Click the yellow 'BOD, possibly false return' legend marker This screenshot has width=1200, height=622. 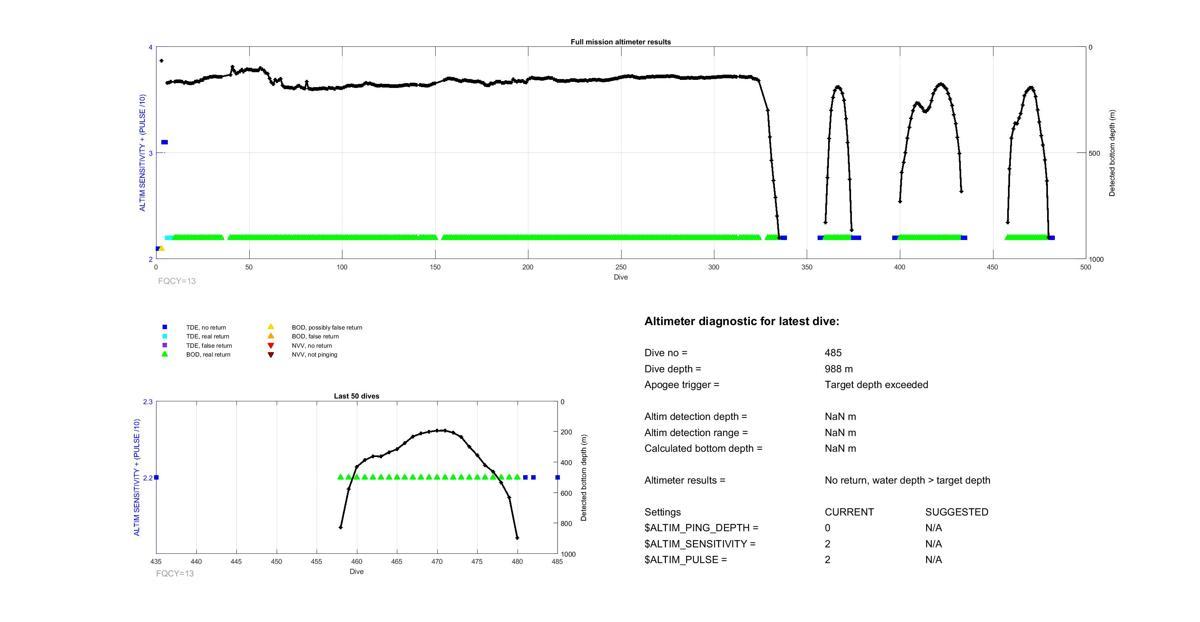coord(270,327)
